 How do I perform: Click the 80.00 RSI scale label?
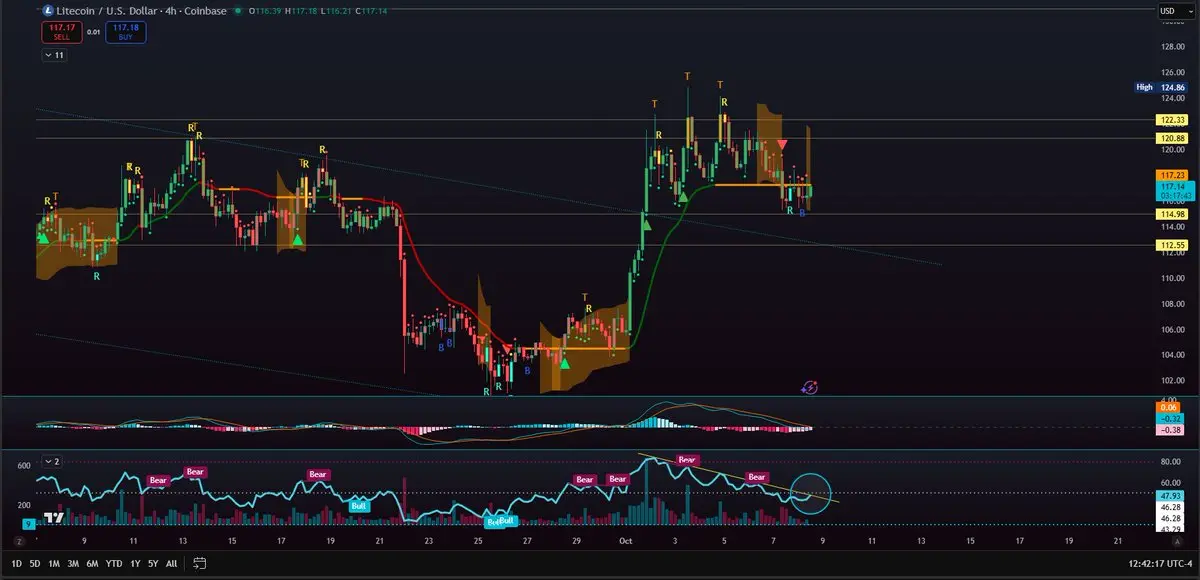[1172, 462]
